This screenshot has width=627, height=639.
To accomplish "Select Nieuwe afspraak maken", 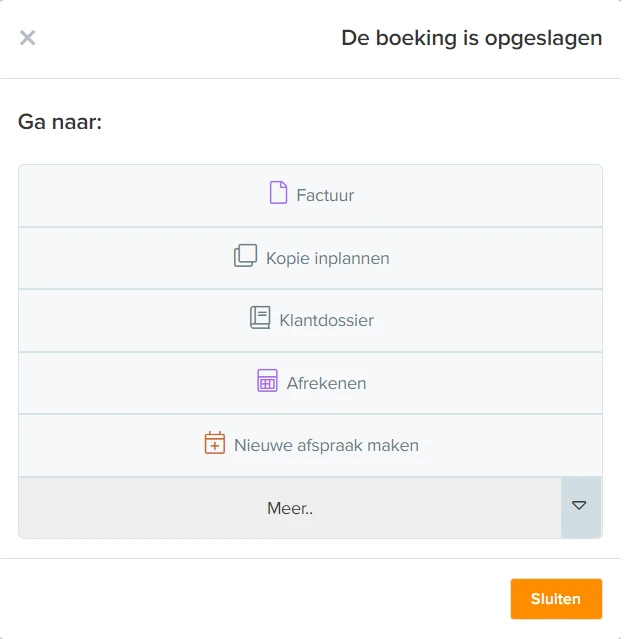I will 310,445.
